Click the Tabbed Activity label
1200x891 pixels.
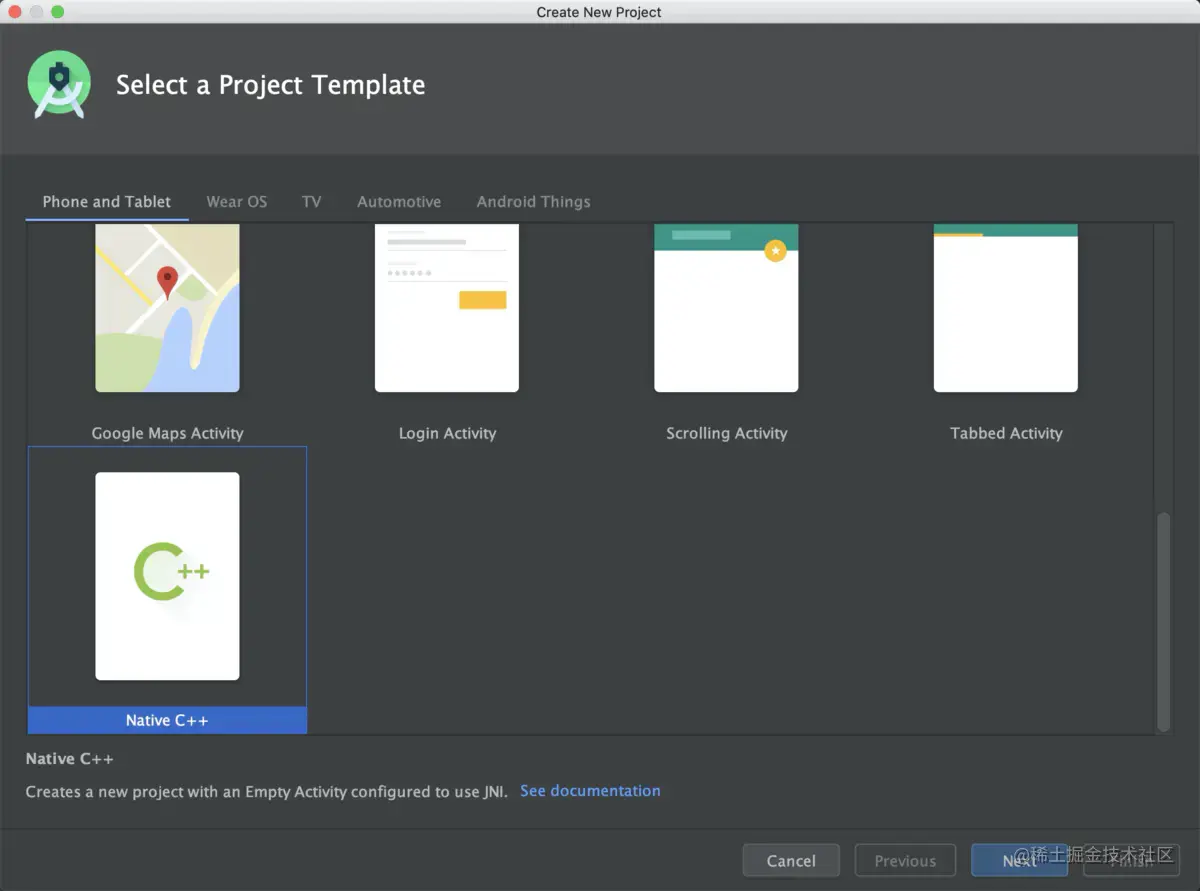tap(1006, 433)
